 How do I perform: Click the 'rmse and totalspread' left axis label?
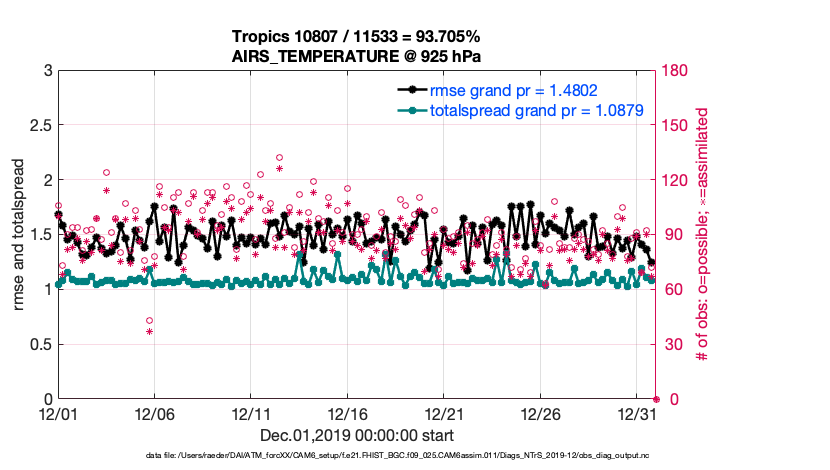pos(19,235)
